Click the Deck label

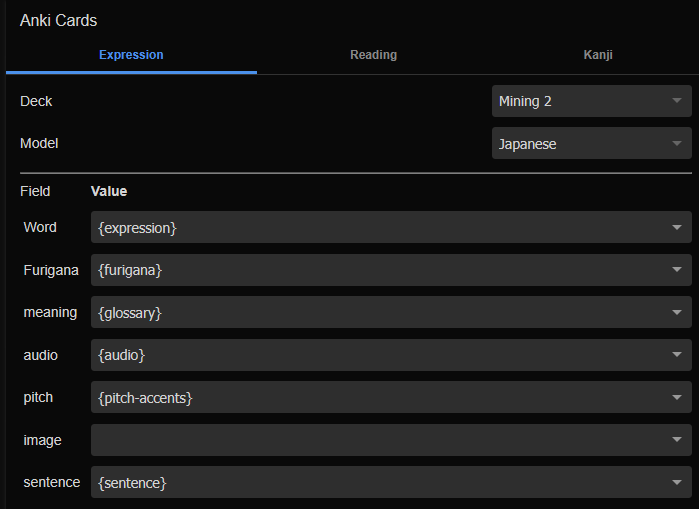point(36,101)
